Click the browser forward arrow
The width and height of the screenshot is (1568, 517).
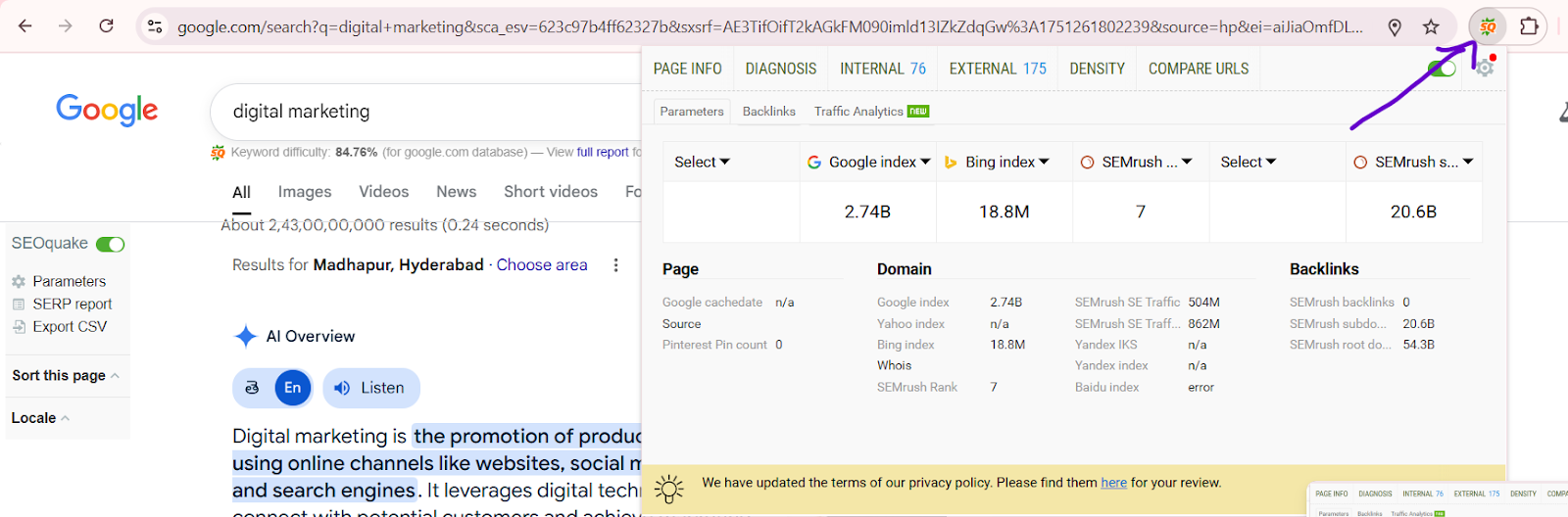pos(66,26)
